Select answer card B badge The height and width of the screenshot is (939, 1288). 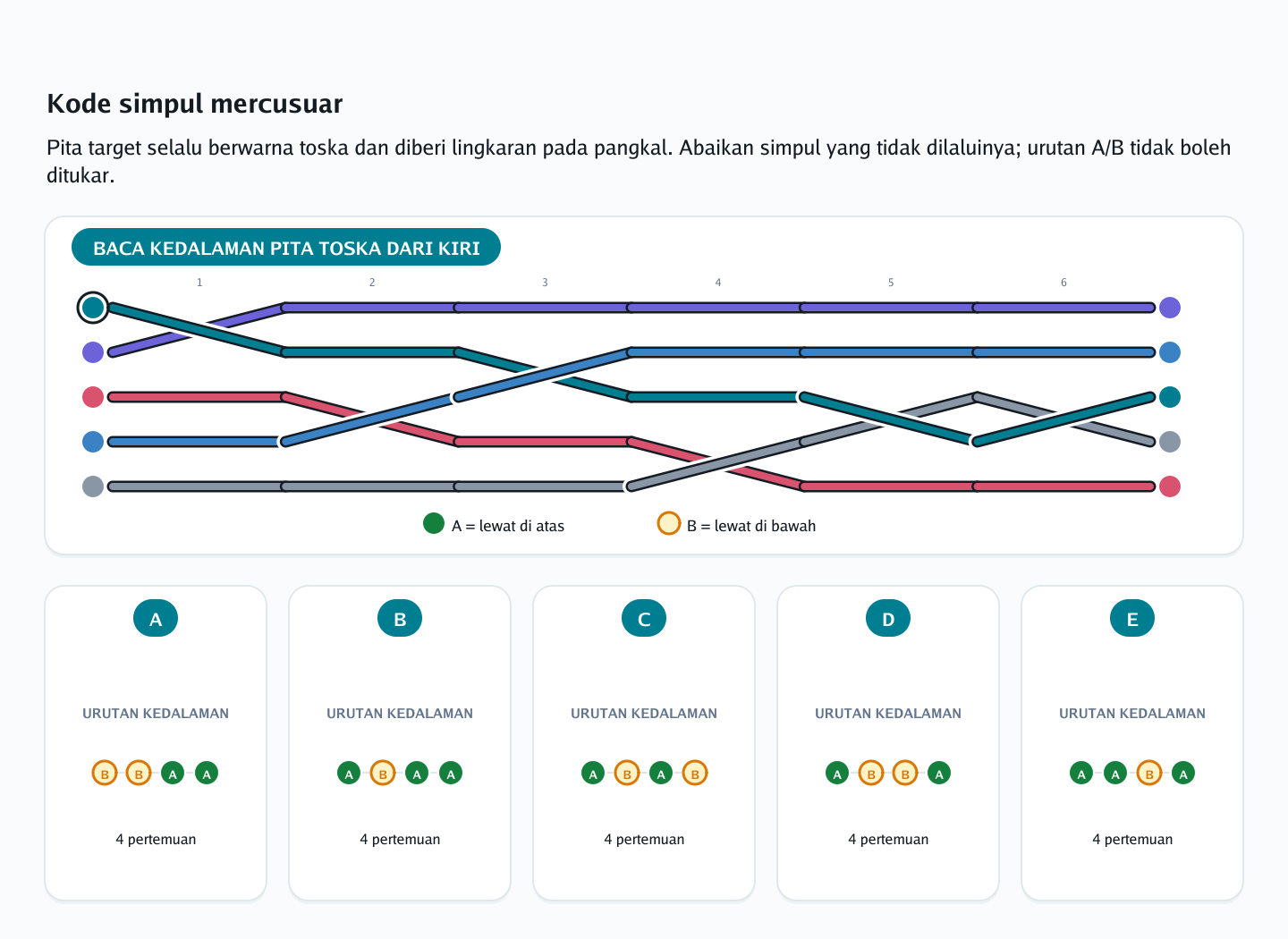click(x=400, y=619)
